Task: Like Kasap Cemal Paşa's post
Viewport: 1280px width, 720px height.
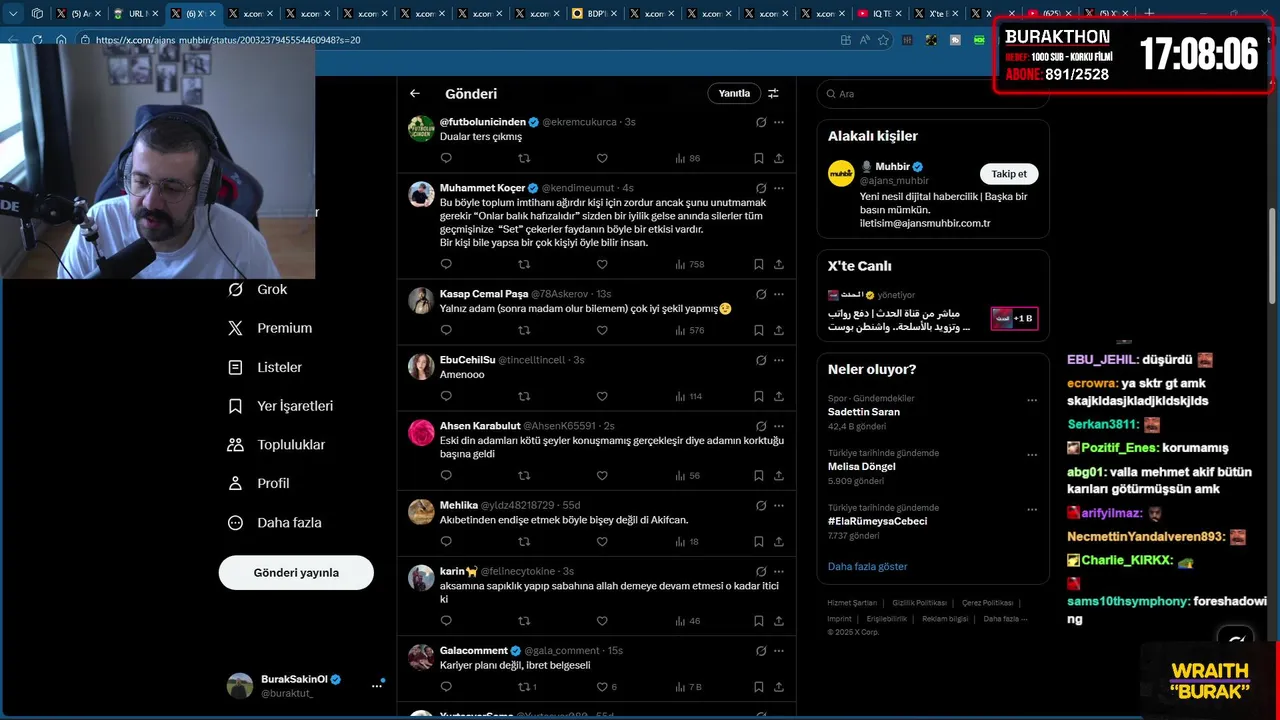Action: [602, 330]
